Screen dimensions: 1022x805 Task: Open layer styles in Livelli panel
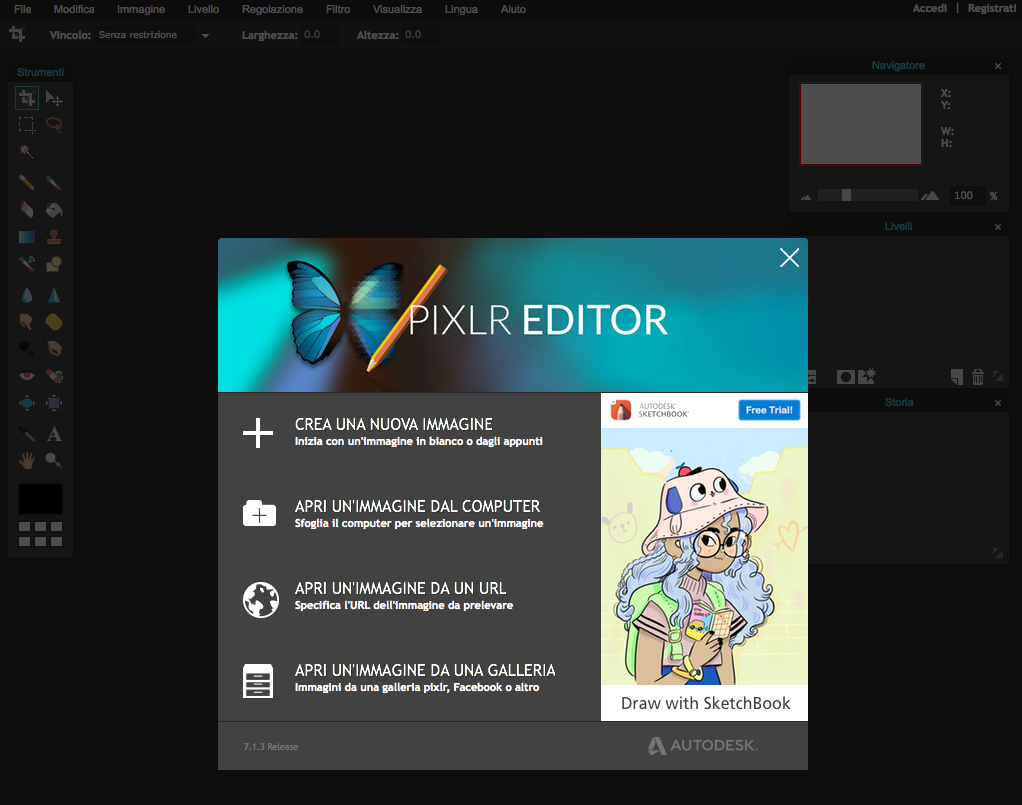point(867,377)
